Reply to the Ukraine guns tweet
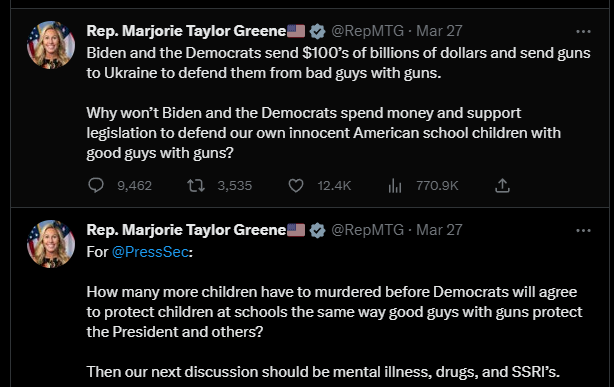Image resolution: width=614 pixels, height=387 pixels. 96,185
